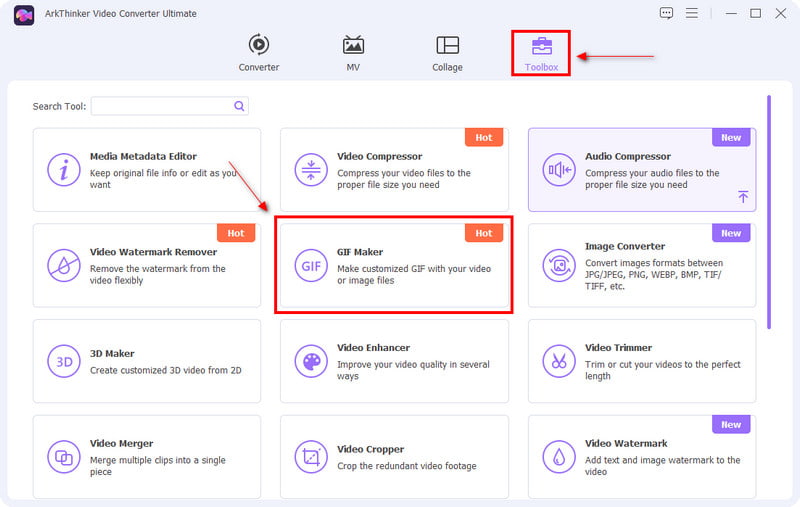
Task: Click the ArkThinker app logo
Action: tap(23, 15)
